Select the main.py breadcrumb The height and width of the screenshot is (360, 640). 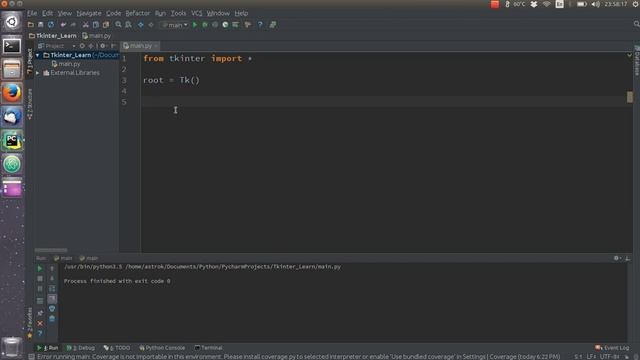coord(97,36)
